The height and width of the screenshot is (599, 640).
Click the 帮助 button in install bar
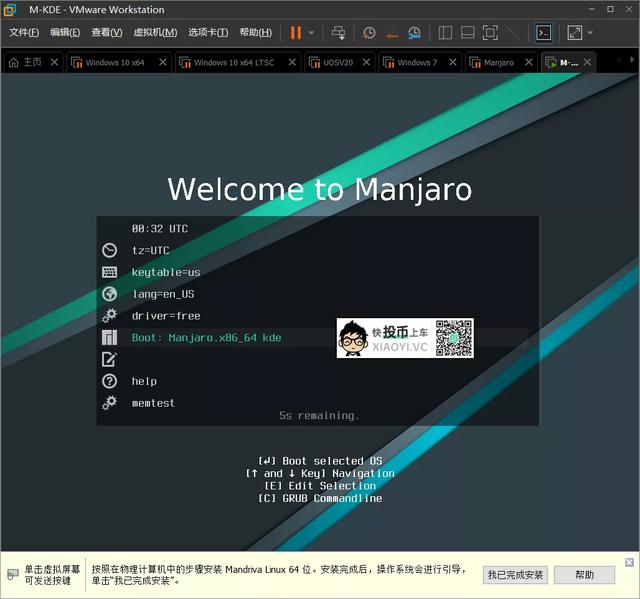pos(584,575)
